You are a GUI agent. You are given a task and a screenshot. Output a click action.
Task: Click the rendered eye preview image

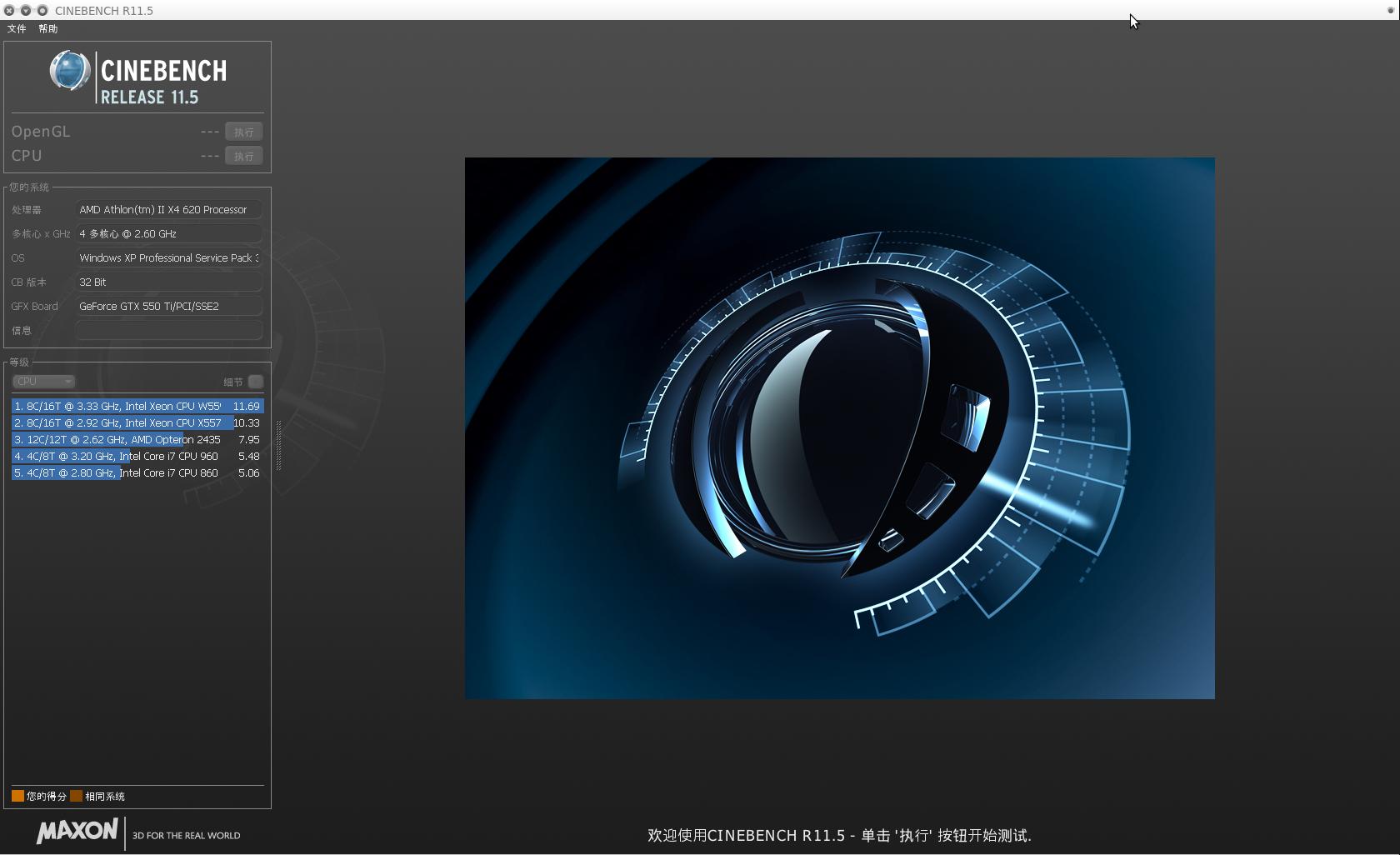840,428
